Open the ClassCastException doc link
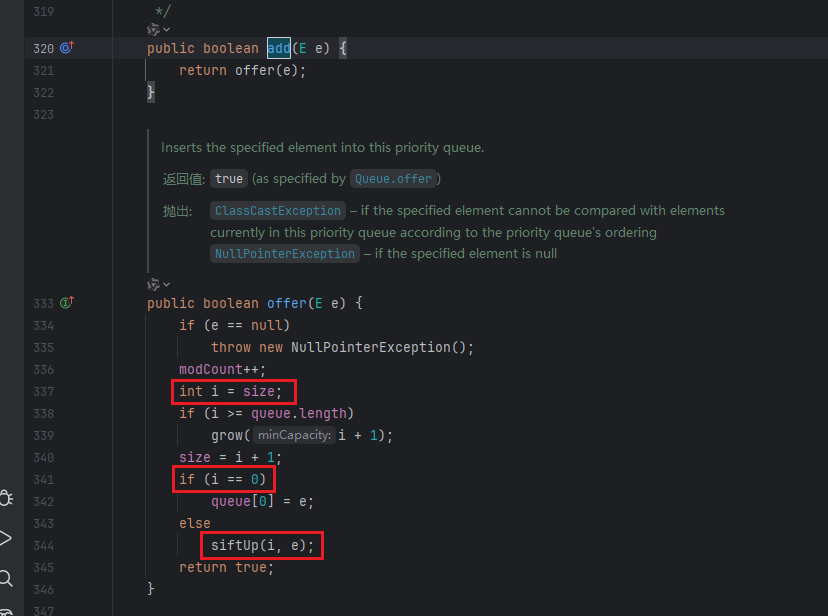 pos(277,211)
